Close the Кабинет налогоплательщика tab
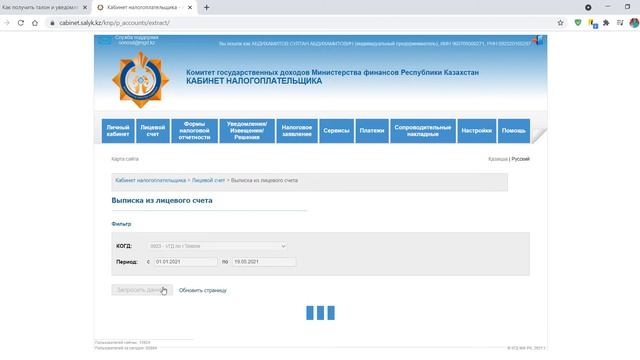 click(x=190, y=7)
